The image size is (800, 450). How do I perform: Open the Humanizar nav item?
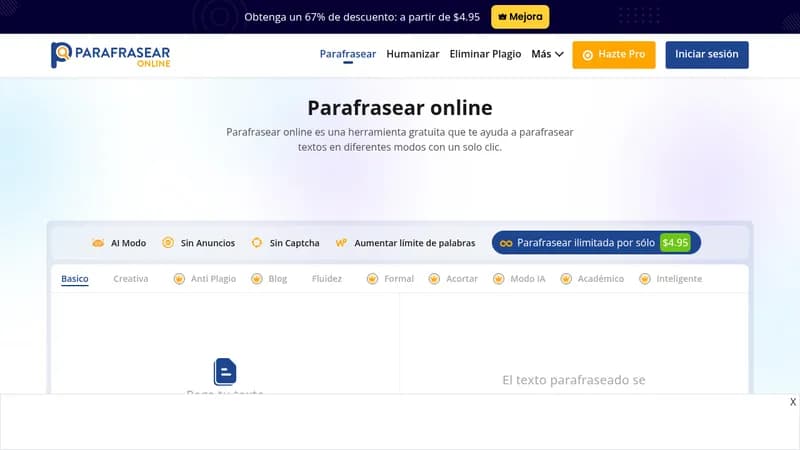[x=413, y=54]
